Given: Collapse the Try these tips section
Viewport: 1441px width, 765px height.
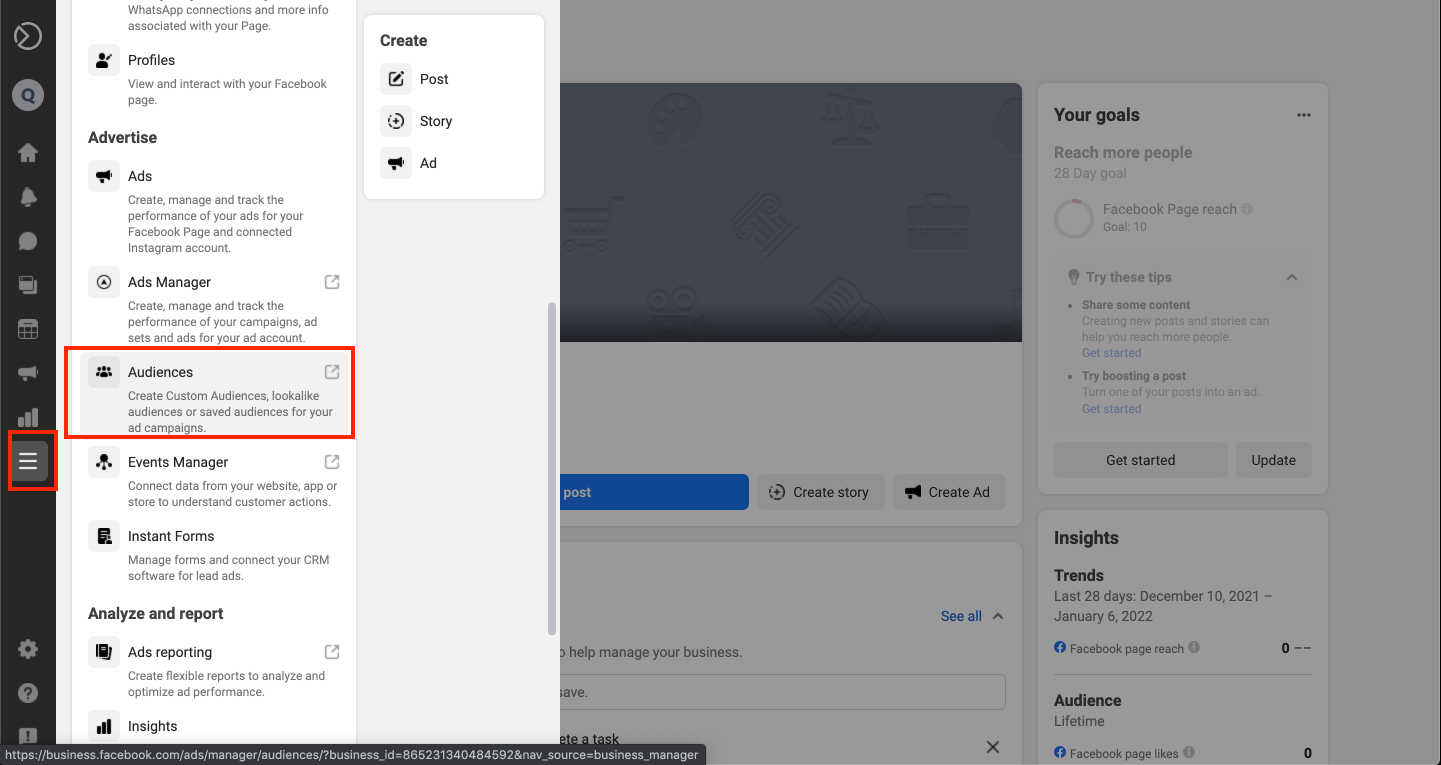Looking at the screenshot, I should click(1292, 277).
